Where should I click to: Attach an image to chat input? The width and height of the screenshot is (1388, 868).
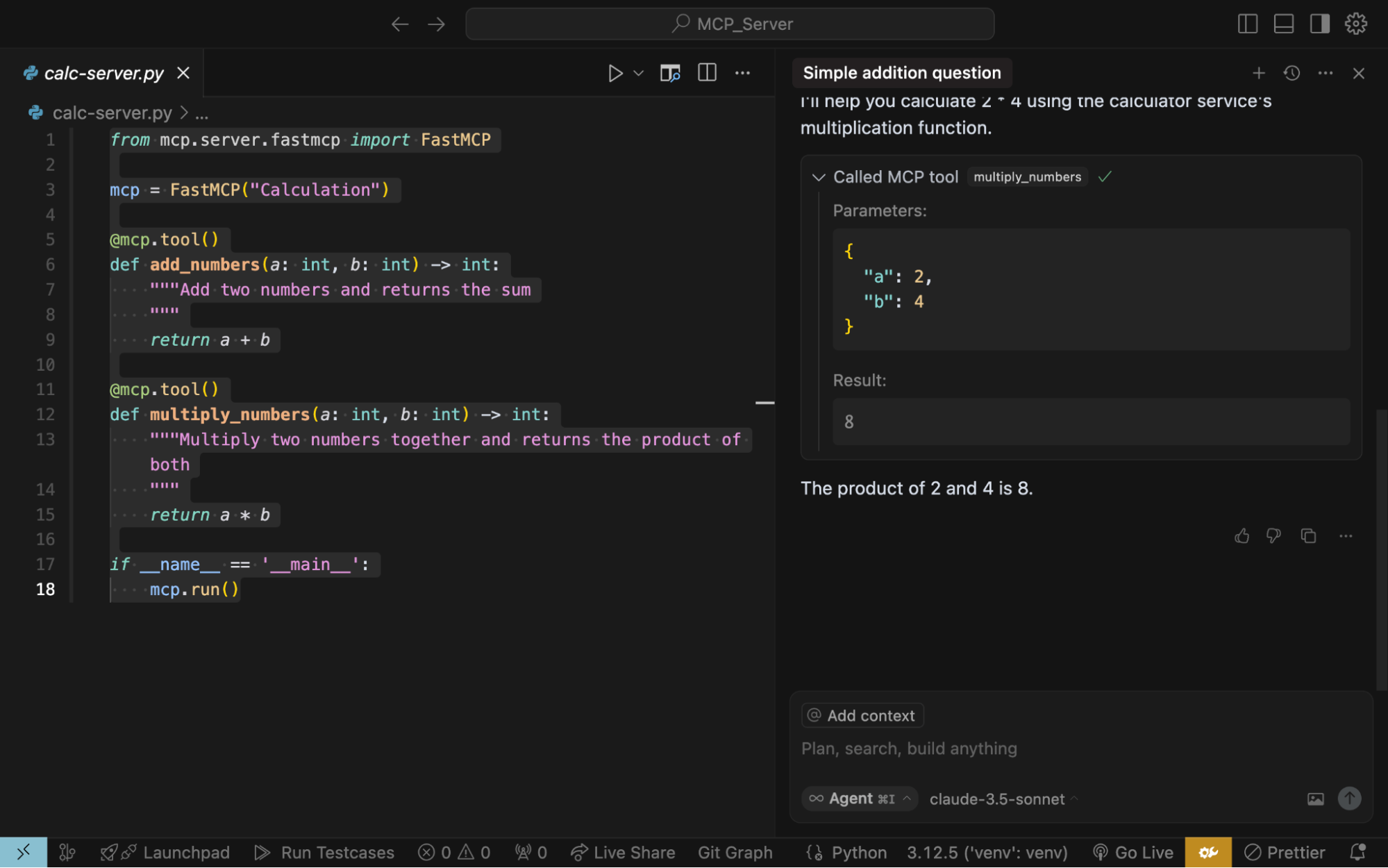pyautogui.click(x=1315, y=799)
